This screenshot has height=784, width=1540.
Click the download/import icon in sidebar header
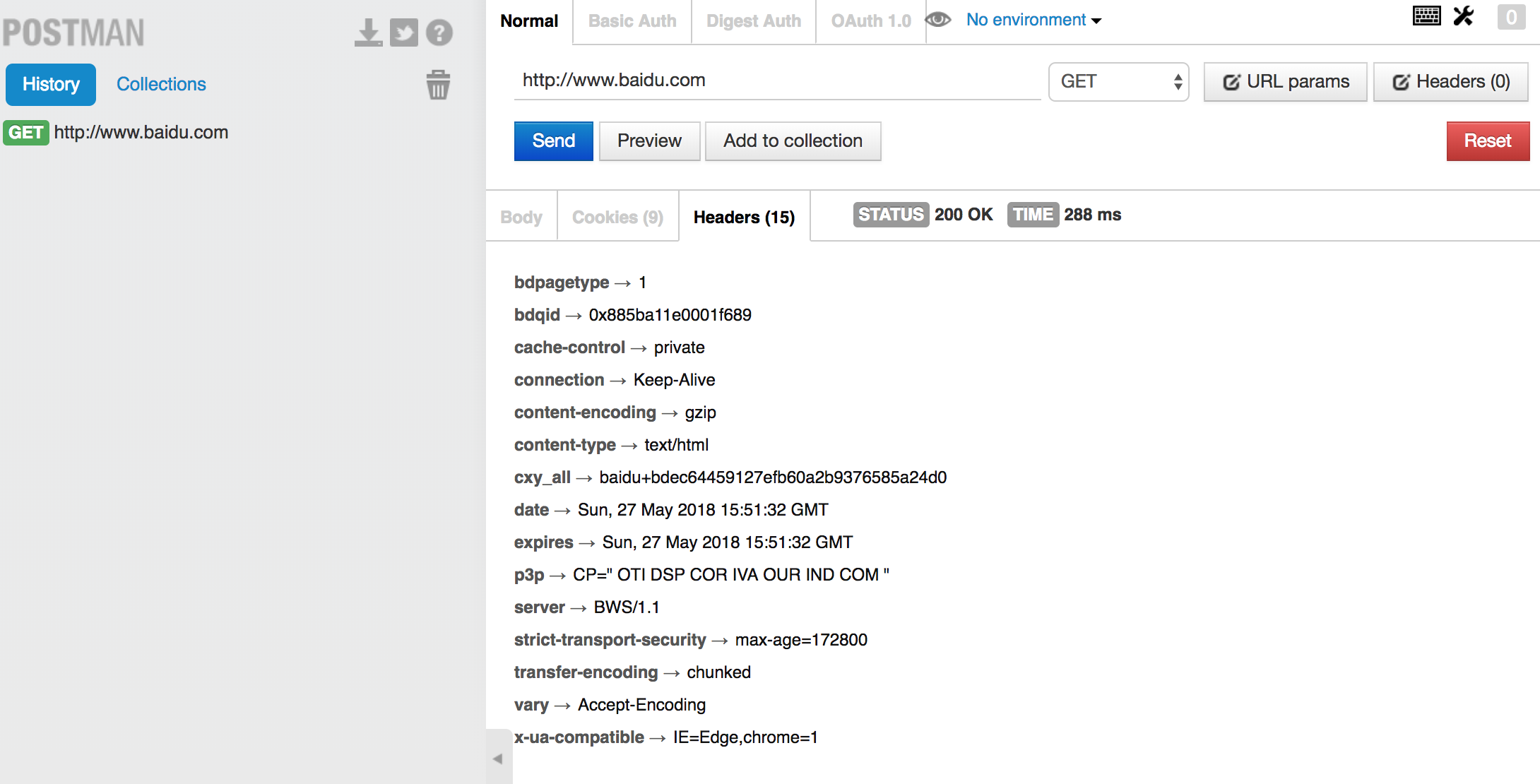click(368, 32)
